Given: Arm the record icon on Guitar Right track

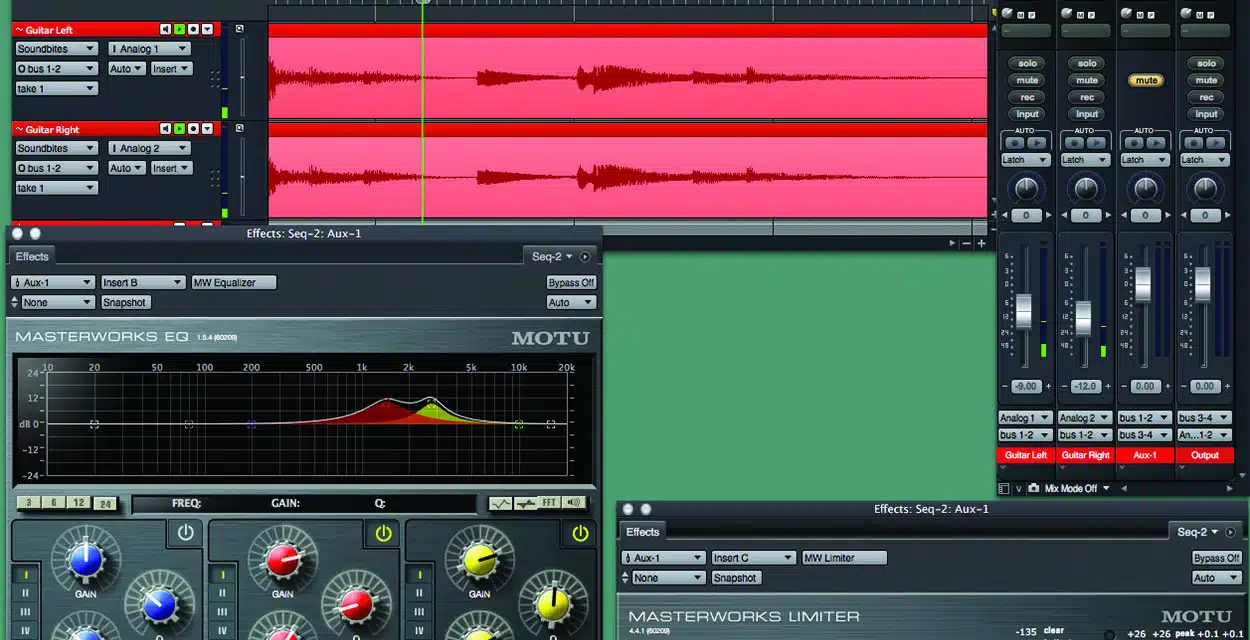Looking at the screenshot, I should [x=194, y=129].
